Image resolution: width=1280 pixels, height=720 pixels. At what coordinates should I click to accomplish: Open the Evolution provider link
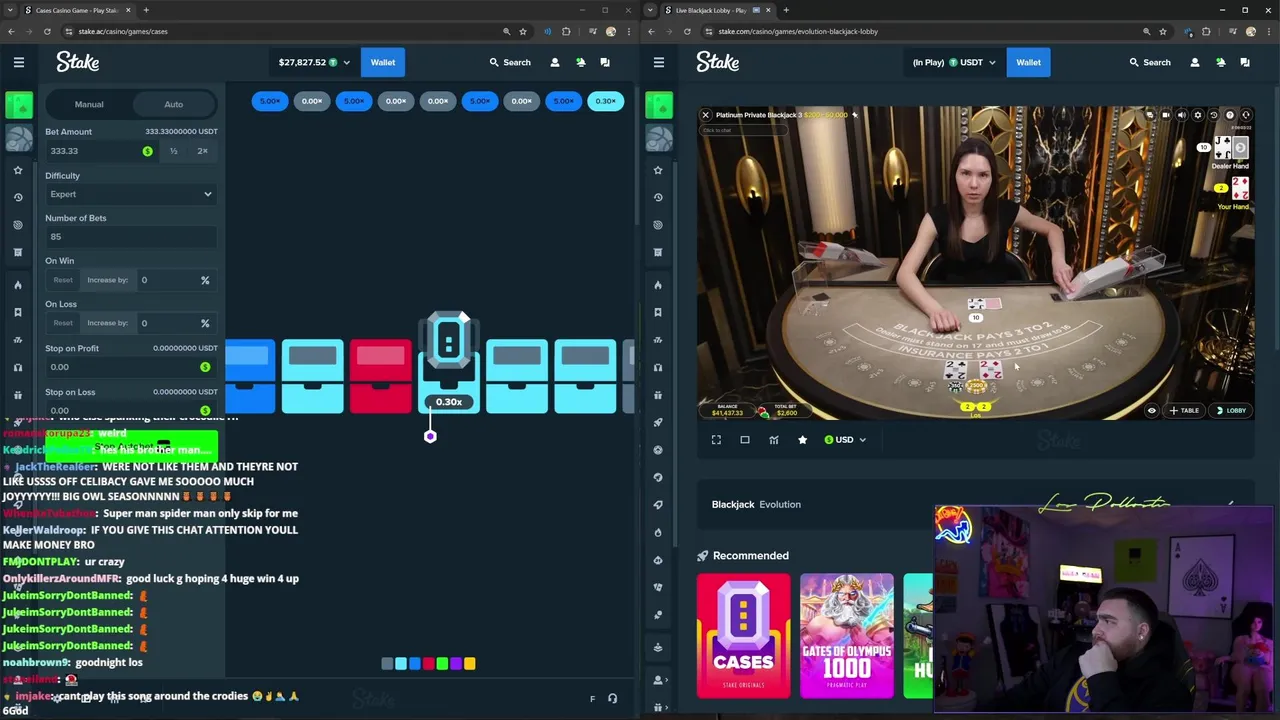(780, 505)
